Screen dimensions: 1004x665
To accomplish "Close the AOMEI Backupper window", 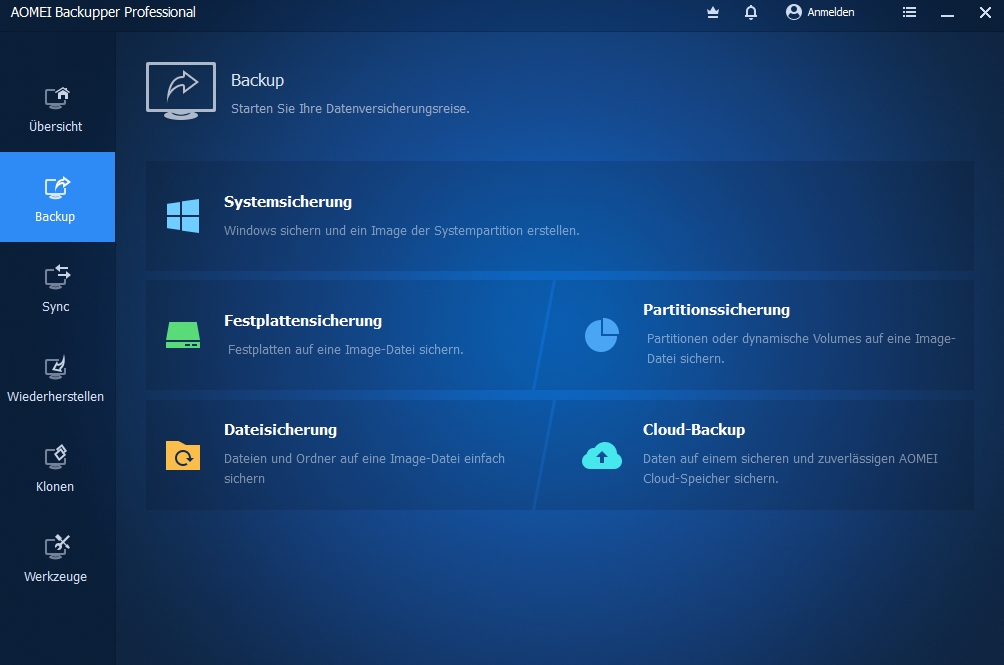I will [x=985, y=12].
